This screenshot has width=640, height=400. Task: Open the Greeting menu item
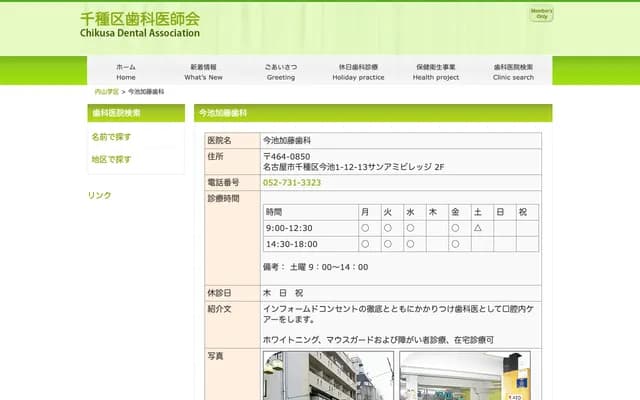[x=281, y=72]
